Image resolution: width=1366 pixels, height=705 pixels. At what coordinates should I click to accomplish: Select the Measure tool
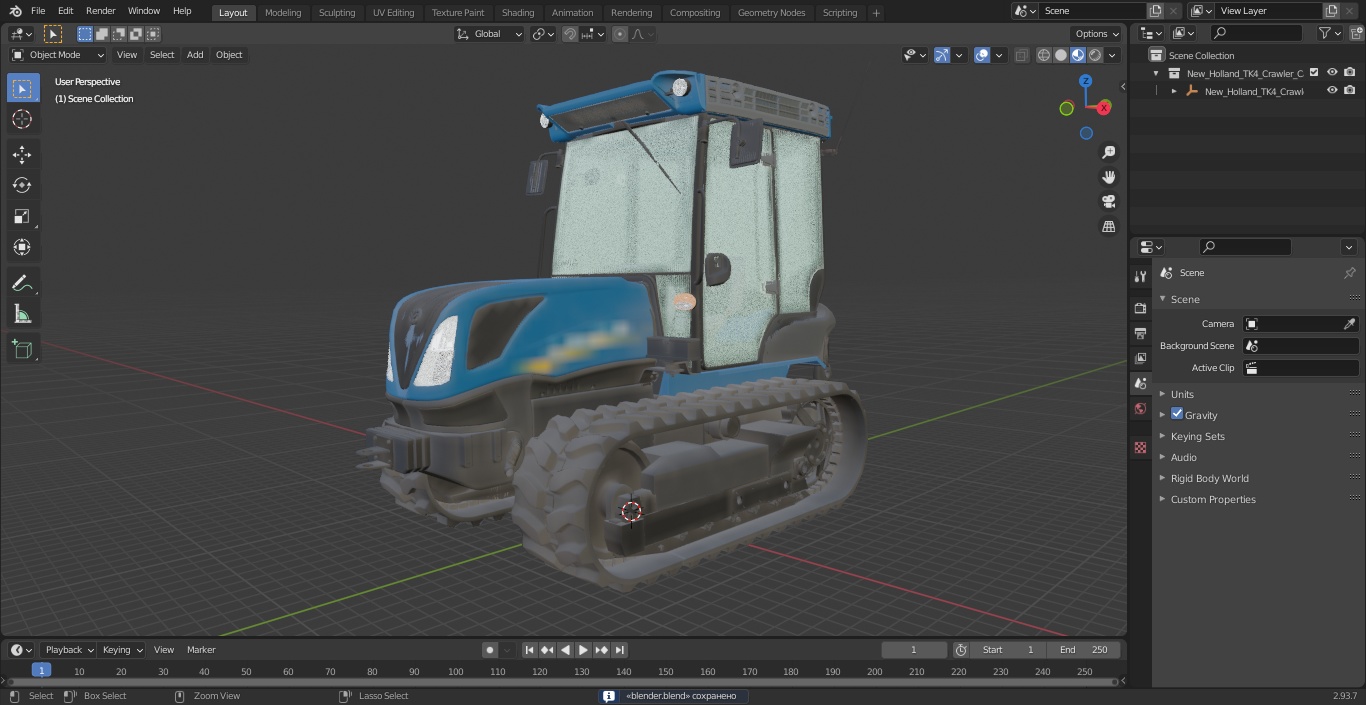pos(22,315)
